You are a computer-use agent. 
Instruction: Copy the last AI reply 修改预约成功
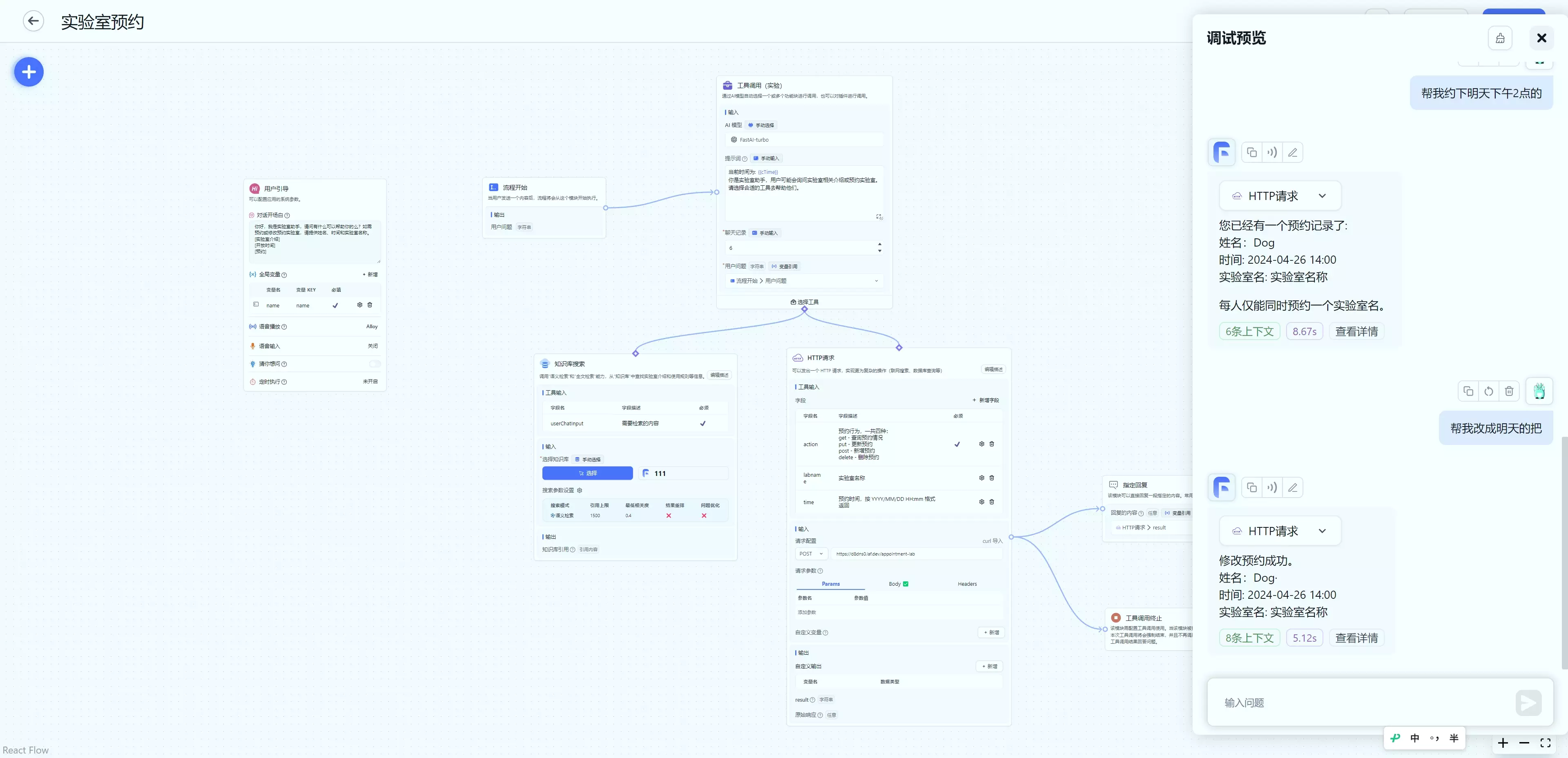click(1251, 488)
